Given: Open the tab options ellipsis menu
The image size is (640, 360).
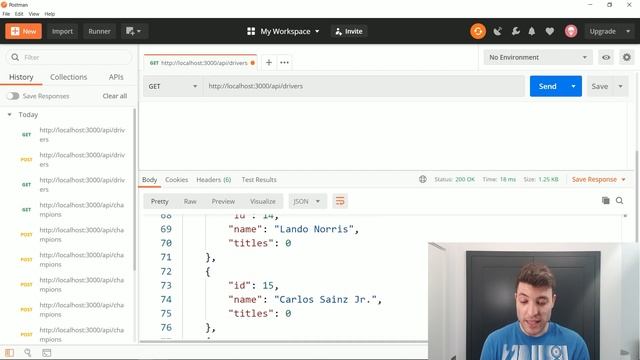Looking at the screenshot, I should [x=284, y=62].
